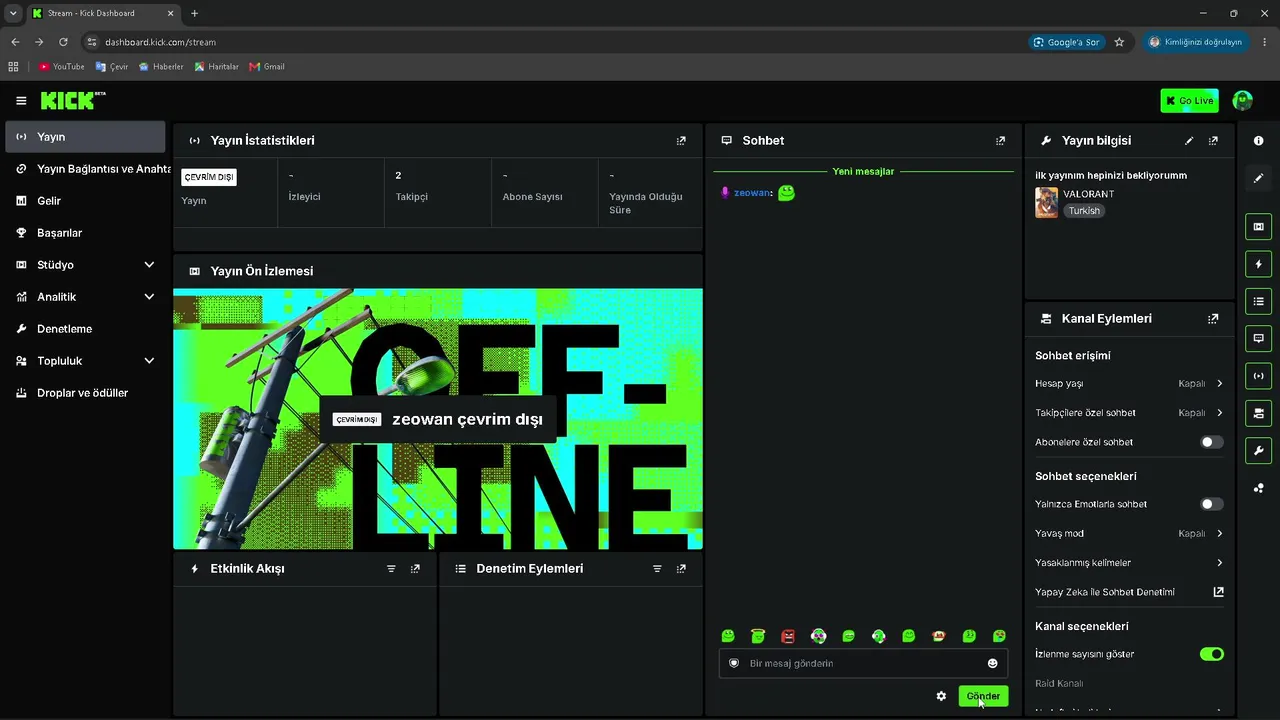Pop out the Sohbet chat panel
Viewport: 1280px width, 720px height.
click(1000, 141)
